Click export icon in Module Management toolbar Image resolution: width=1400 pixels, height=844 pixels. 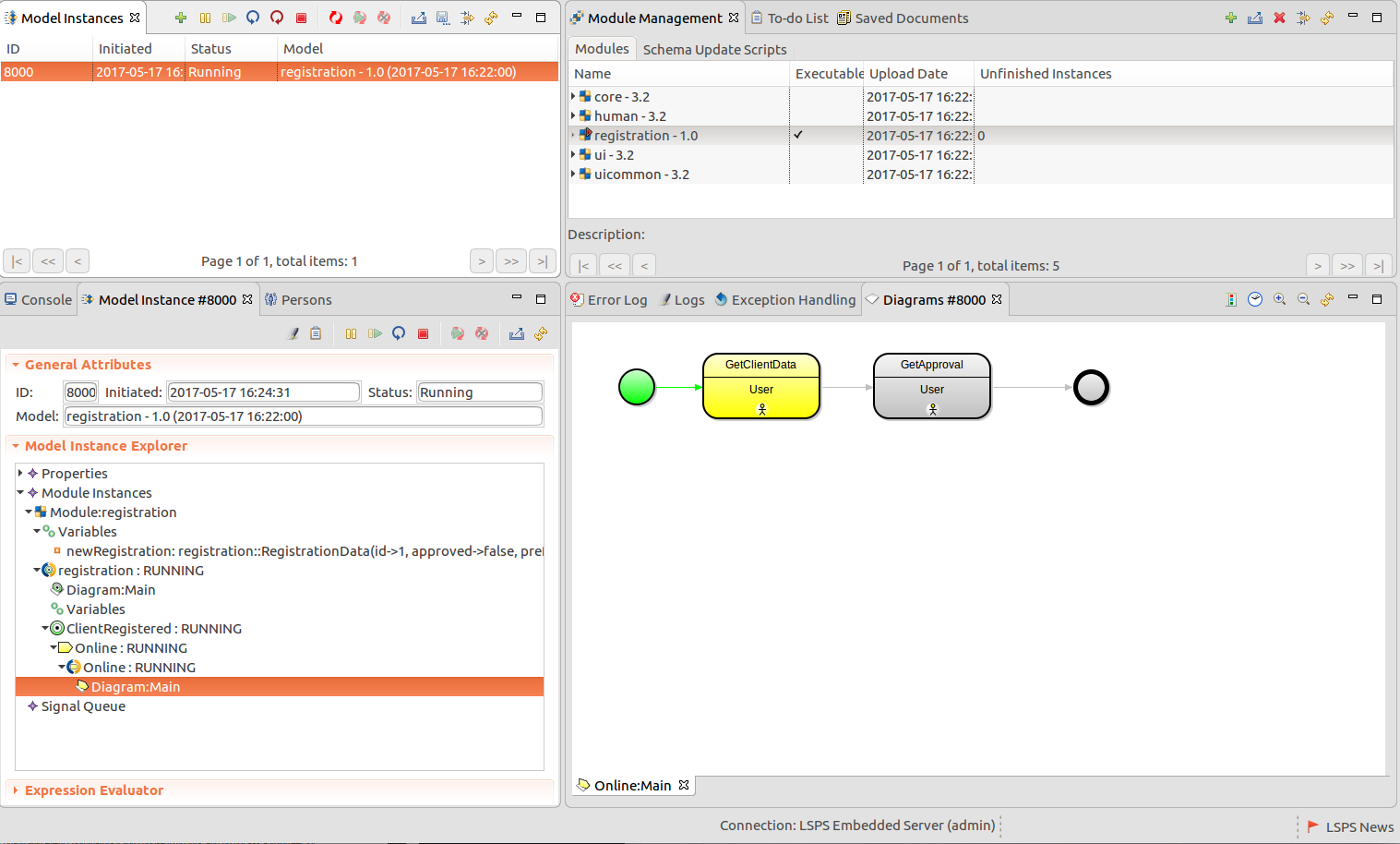[1255, 18]
